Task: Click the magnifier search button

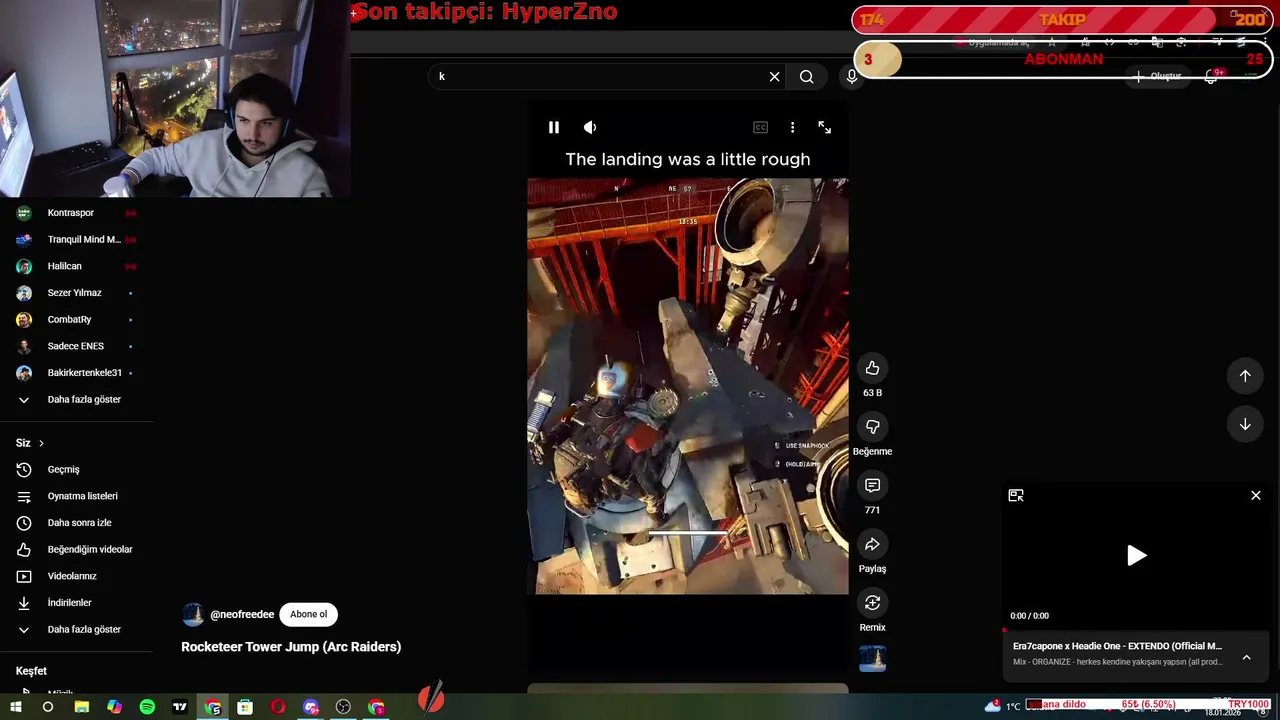Action: pyautogui.click(x=807, y=76)
